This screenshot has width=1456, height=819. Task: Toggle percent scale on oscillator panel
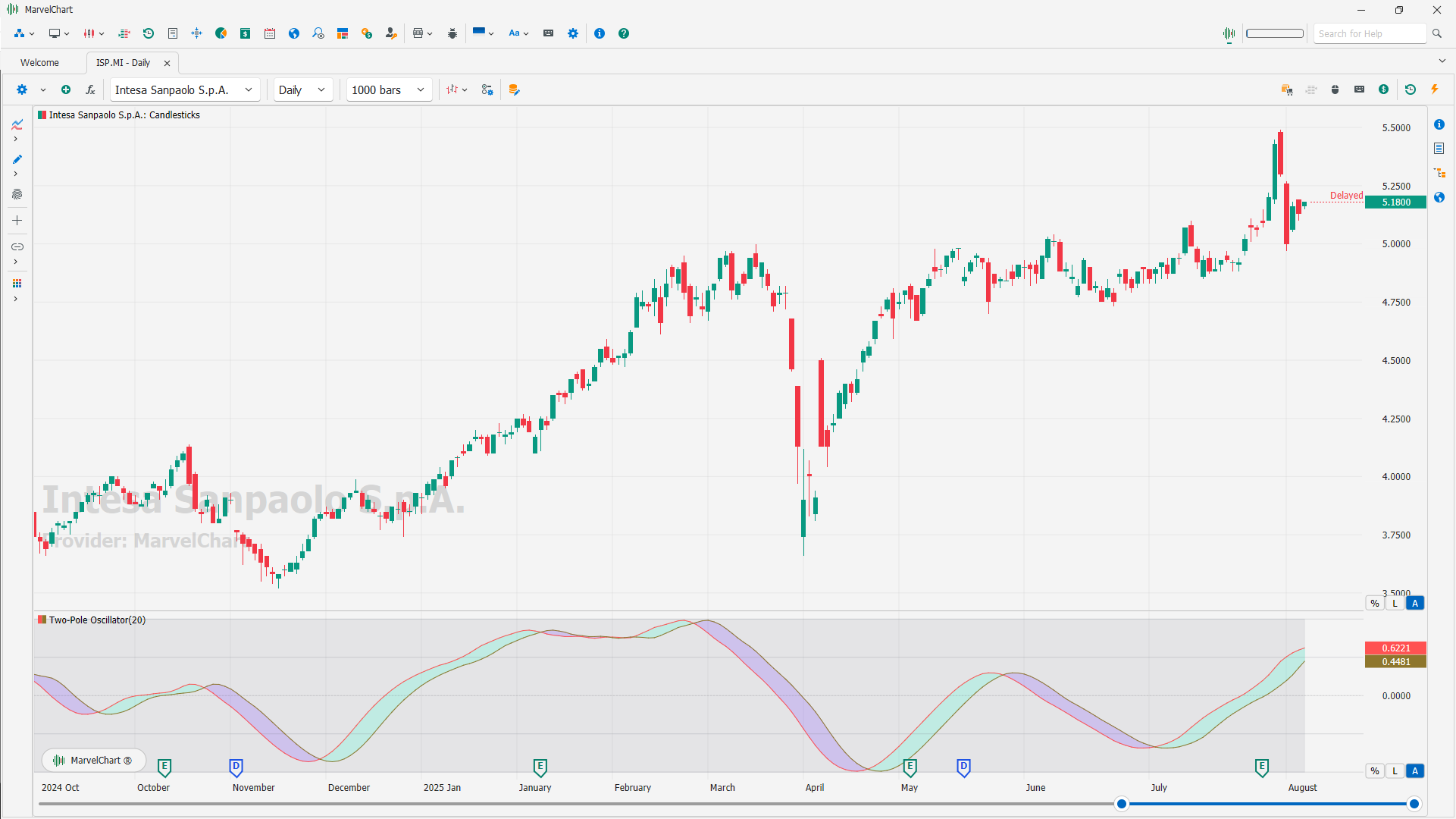coord(1375,771)
